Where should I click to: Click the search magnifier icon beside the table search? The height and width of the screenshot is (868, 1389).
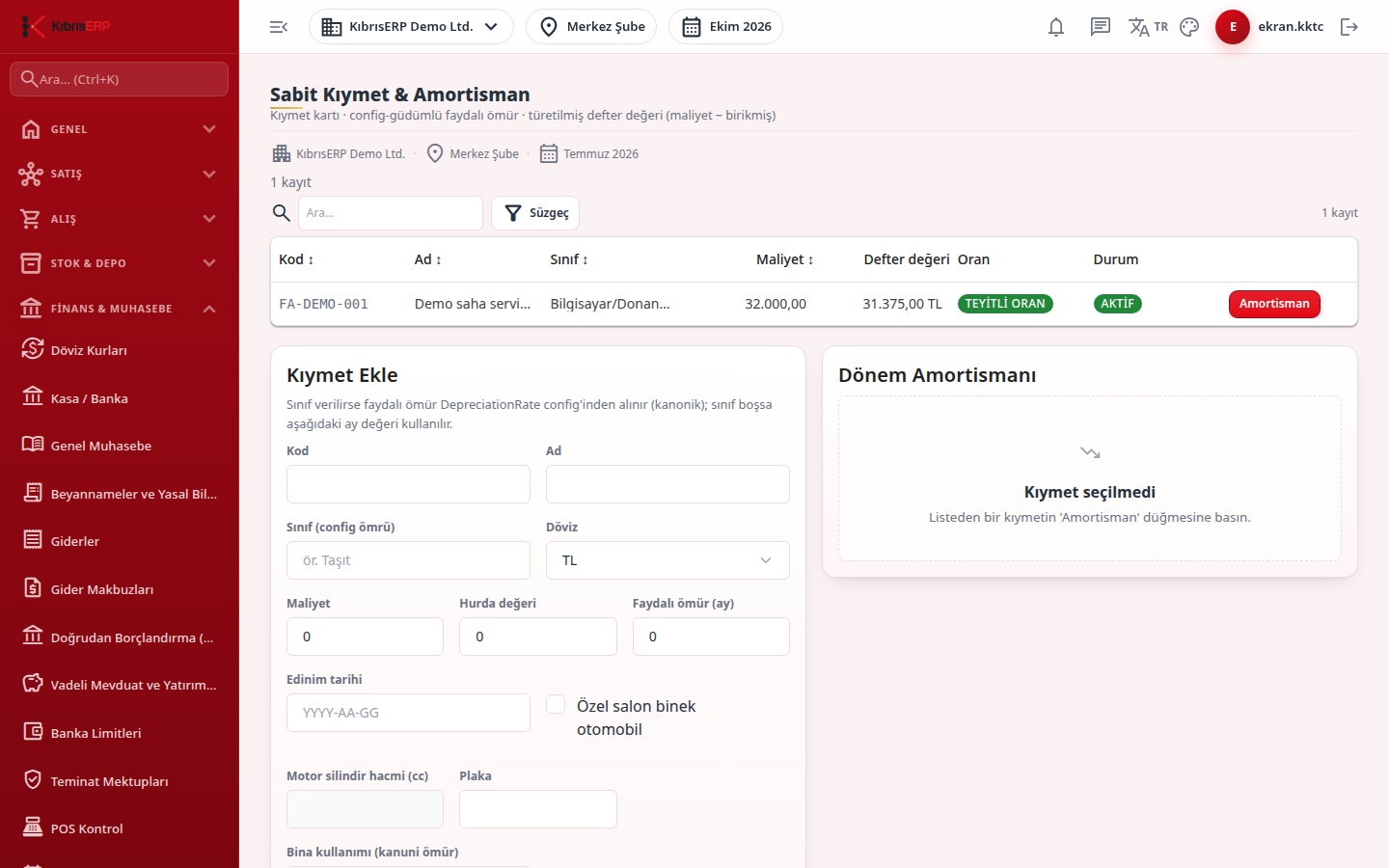(282, 213)
